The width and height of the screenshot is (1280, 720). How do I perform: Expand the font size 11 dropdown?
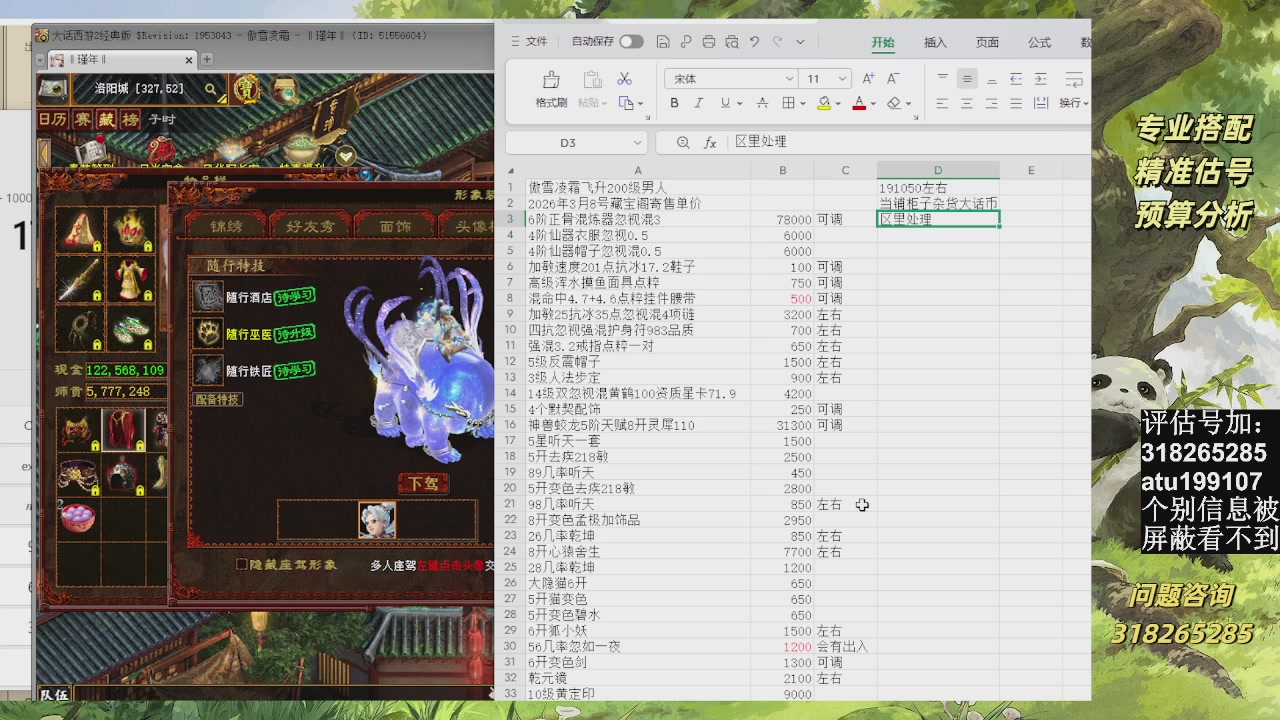843,79
